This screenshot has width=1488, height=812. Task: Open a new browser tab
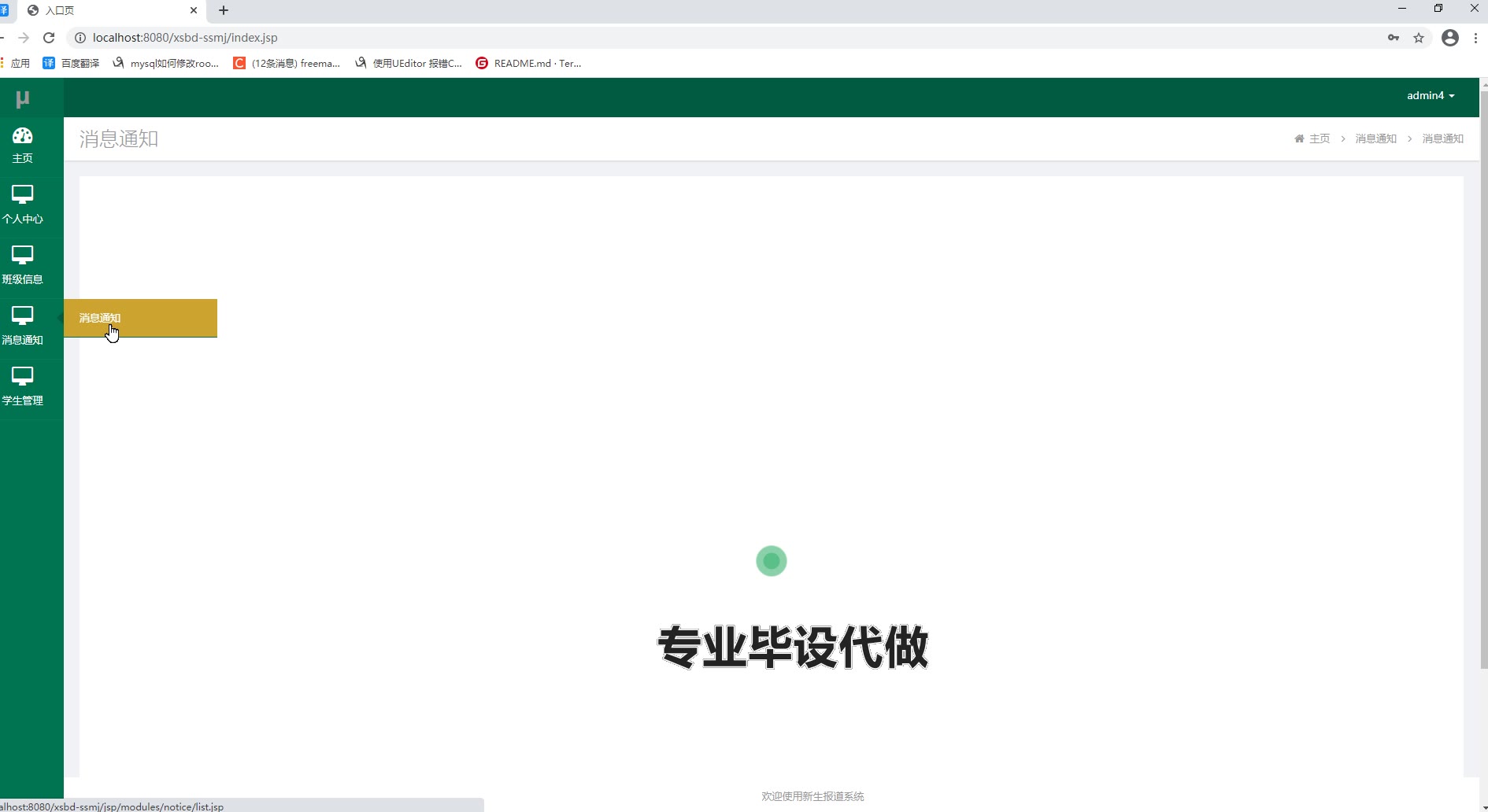[x=224, y=10]
